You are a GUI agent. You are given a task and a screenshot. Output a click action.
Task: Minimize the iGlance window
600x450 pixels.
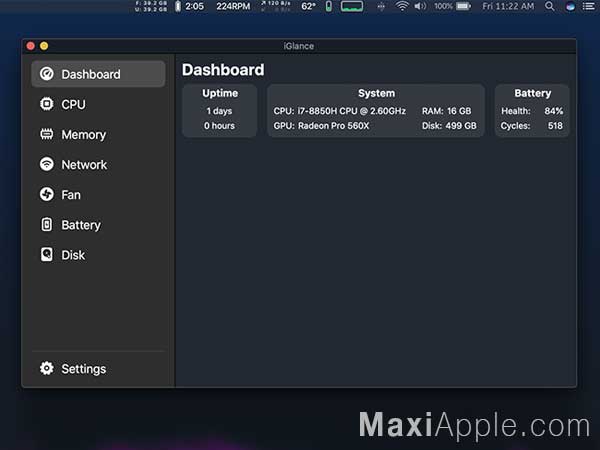(x=44, y=46)
